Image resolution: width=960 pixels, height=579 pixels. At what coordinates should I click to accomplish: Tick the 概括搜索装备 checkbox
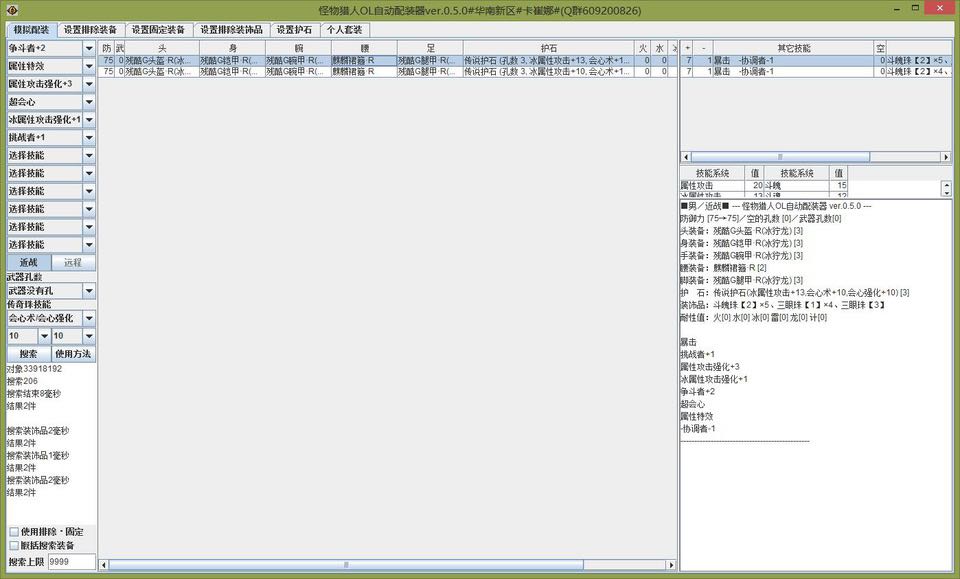point(13,545)
